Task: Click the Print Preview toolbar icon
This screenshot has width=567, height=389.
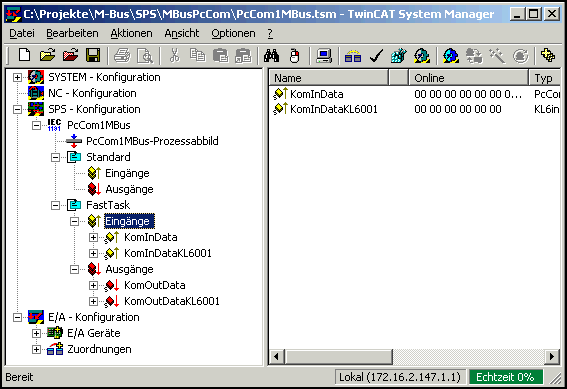Action: point(145,56)
